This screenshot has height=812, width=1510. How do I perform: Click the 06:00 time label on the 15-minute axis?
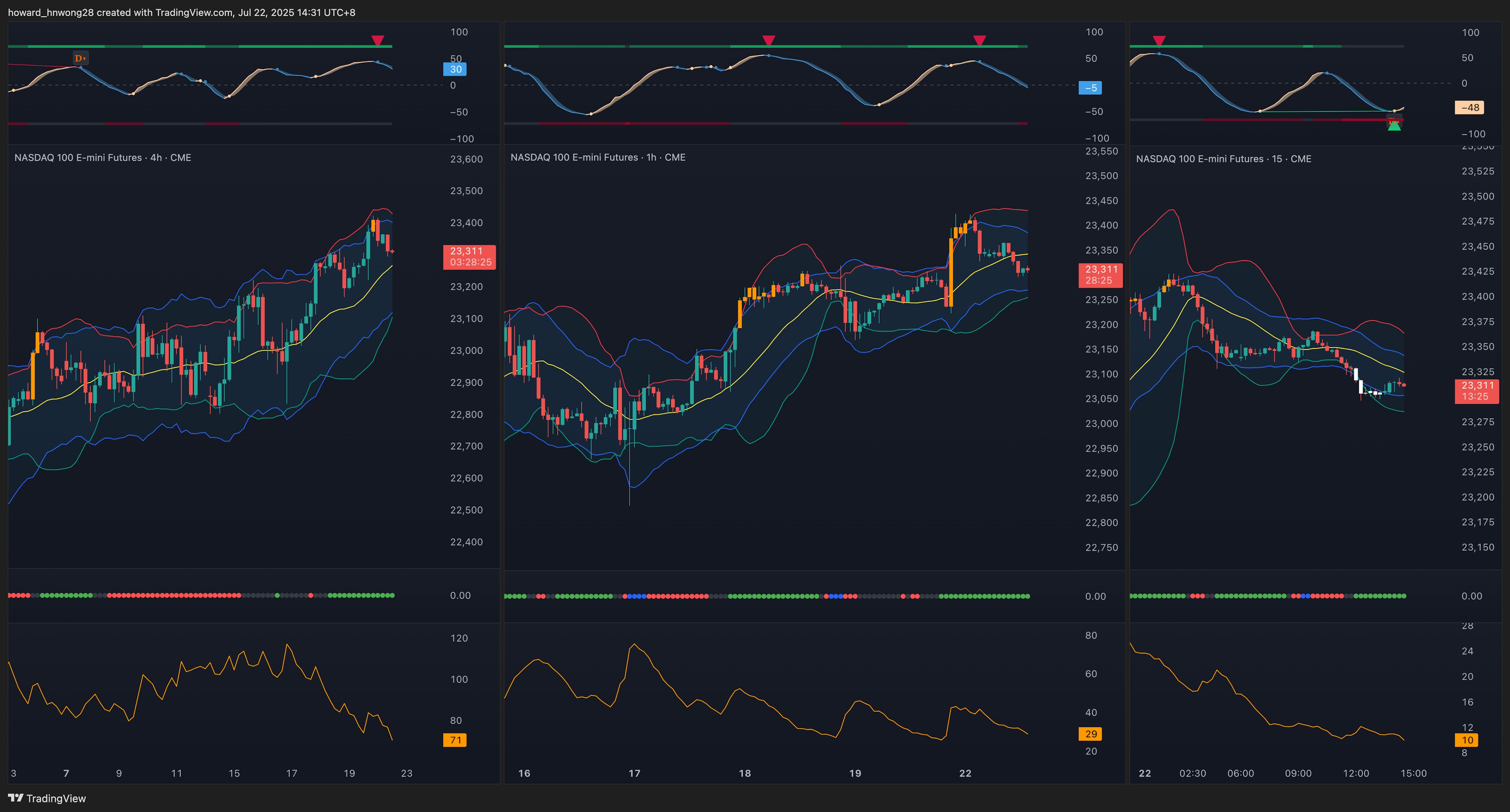tap(1241, 773)
